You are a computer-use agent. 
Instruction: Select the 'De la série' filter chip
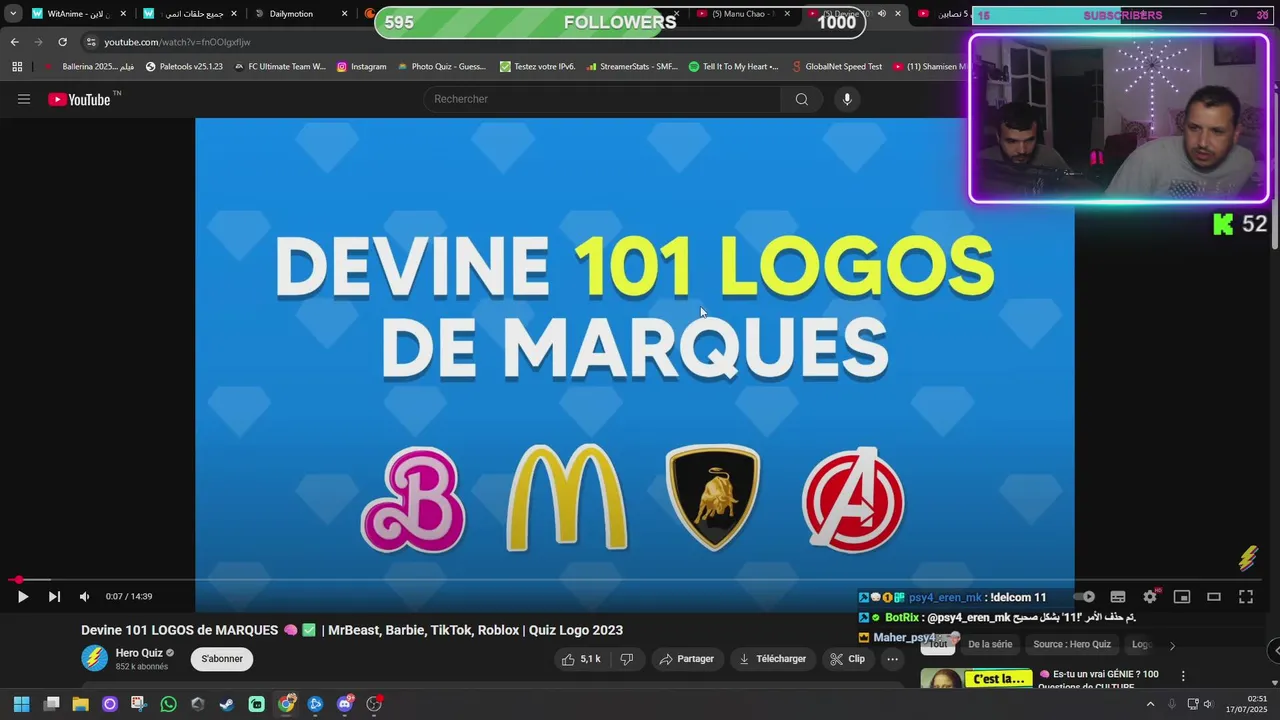(990, 645)
